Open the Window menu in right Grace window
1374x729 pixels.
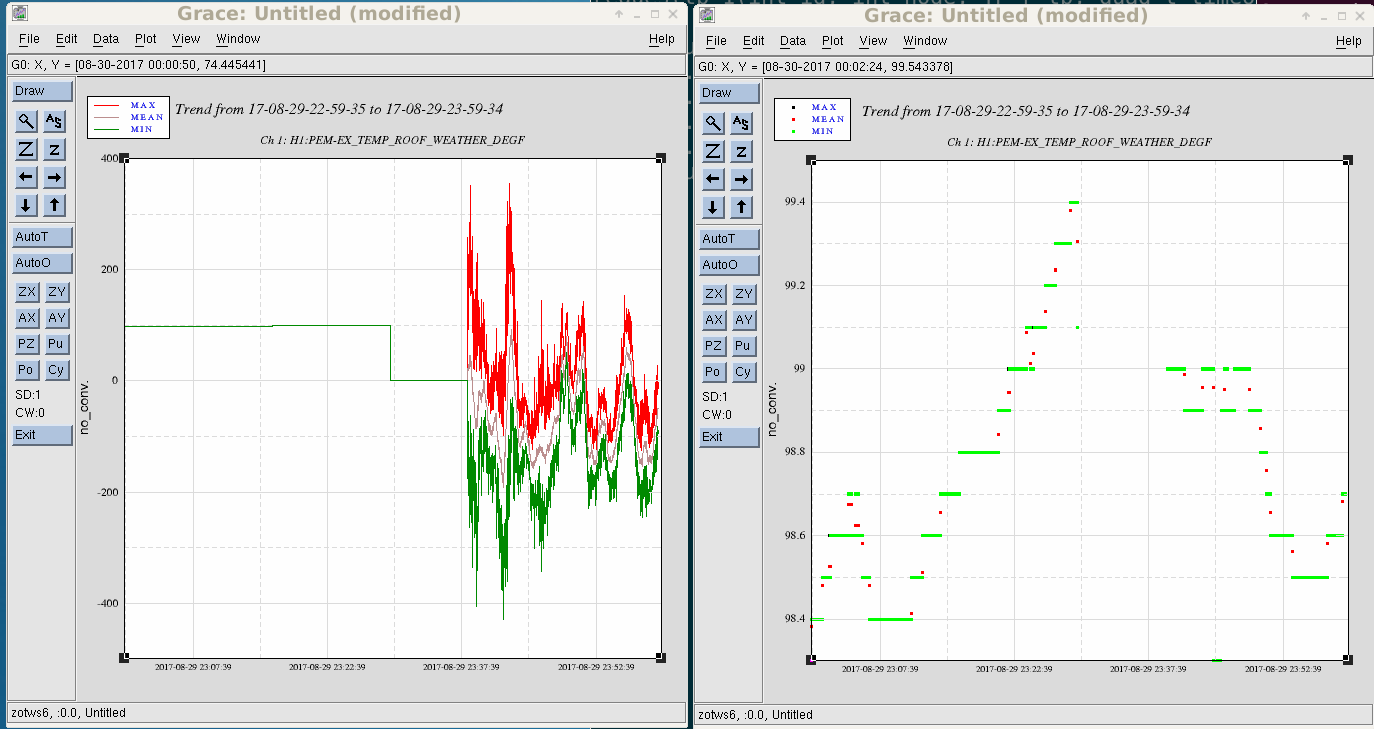pyautogui.click(x=924, y=41)
